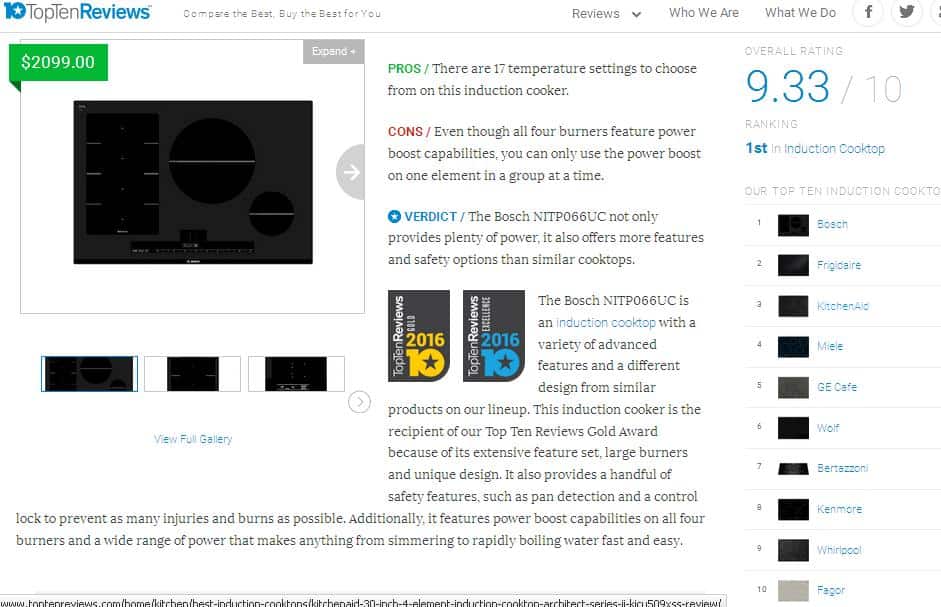Expand the Reviews dropdown menu
This screenshot has width=941, height=607.
pos(607,14)
